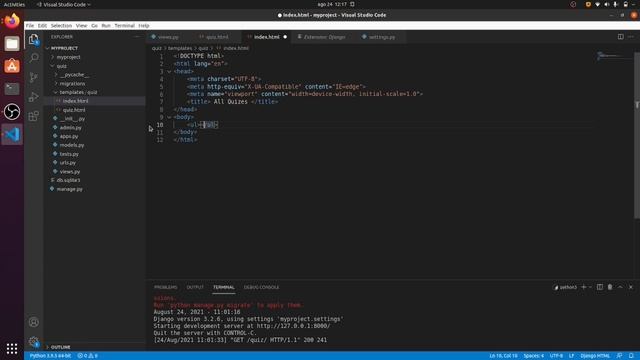Image resolution: width=640 pixels, height=360 pixels.
Task: Add a new terminal with plus icon
Action: pyautogui.click(x=584, y=287)
